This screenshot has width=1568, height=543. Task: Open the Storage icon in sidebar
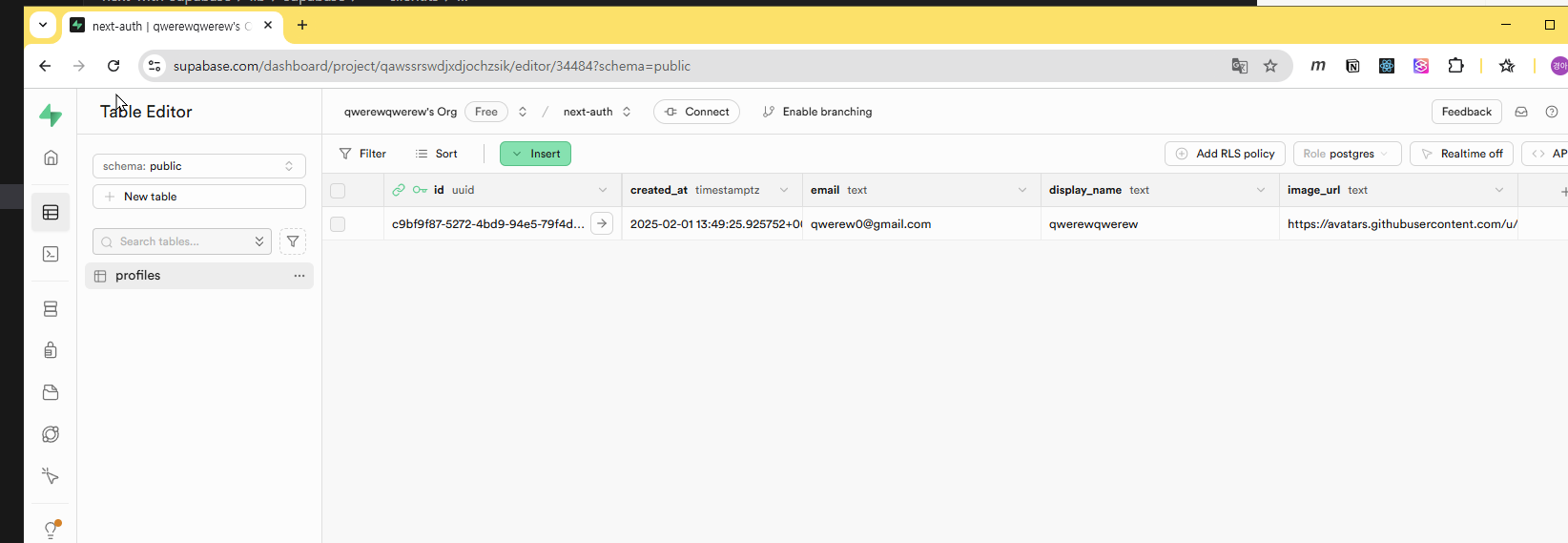tap(51, 392)
